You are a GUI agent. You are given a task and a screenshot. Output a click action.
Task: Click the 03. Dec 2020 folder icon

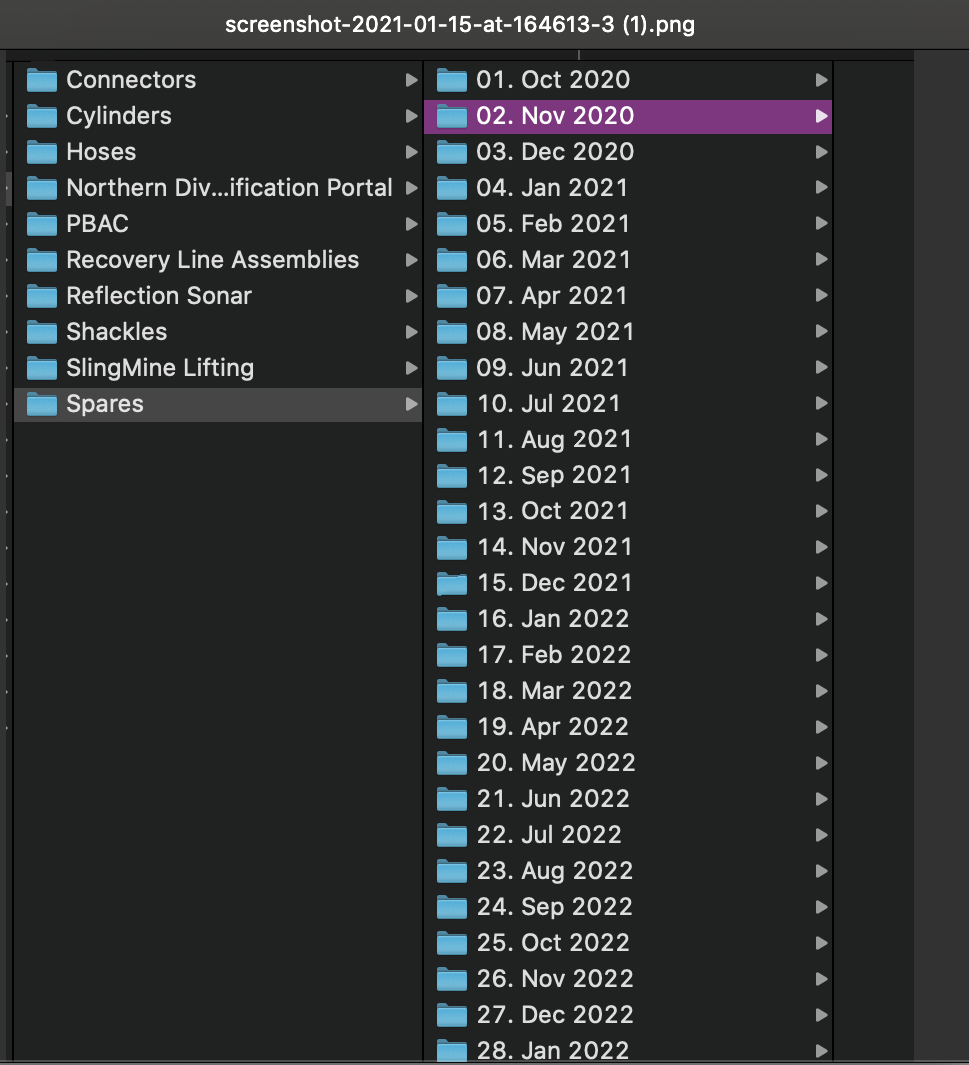pos(452,152)
